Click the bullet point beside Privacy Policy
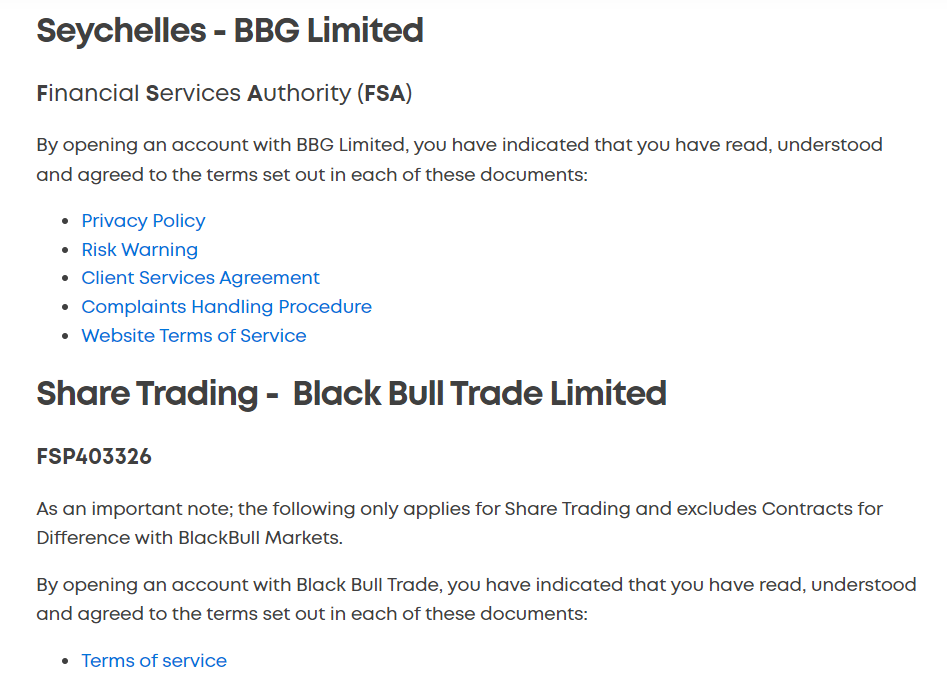 [65, 222]
